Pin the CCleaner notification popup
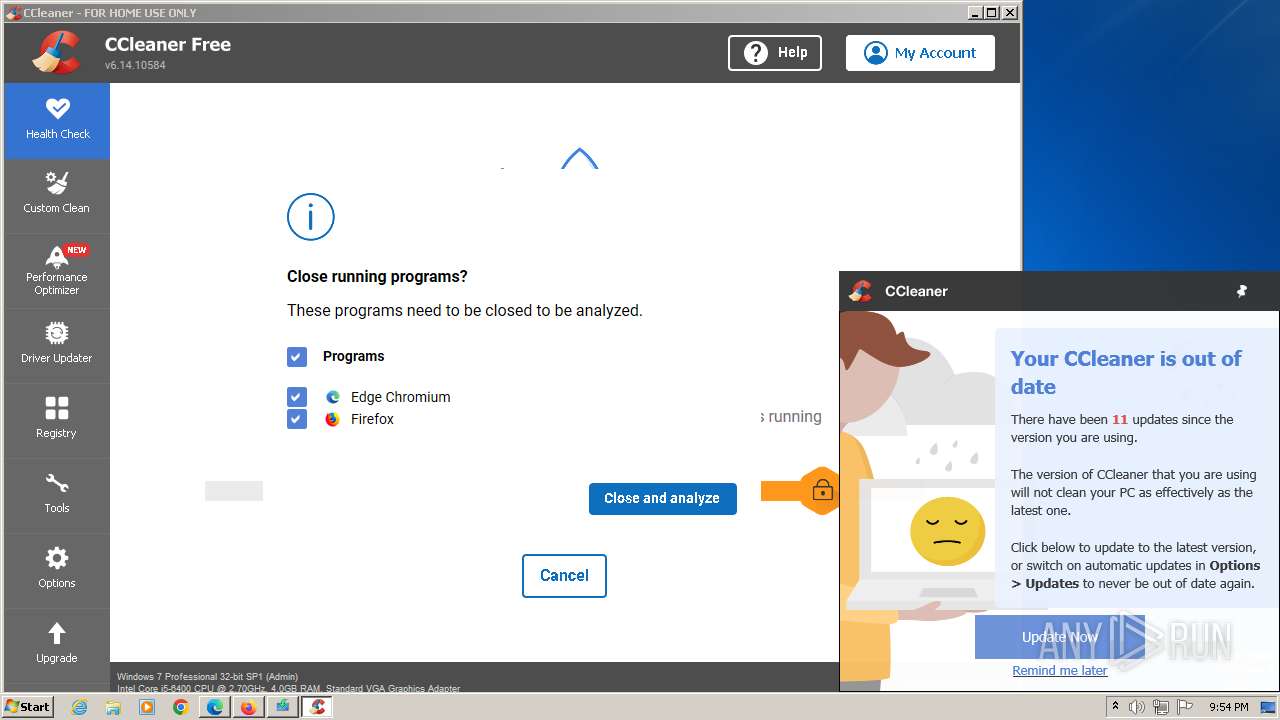1280x720 pixels. tap(1242, 291)
